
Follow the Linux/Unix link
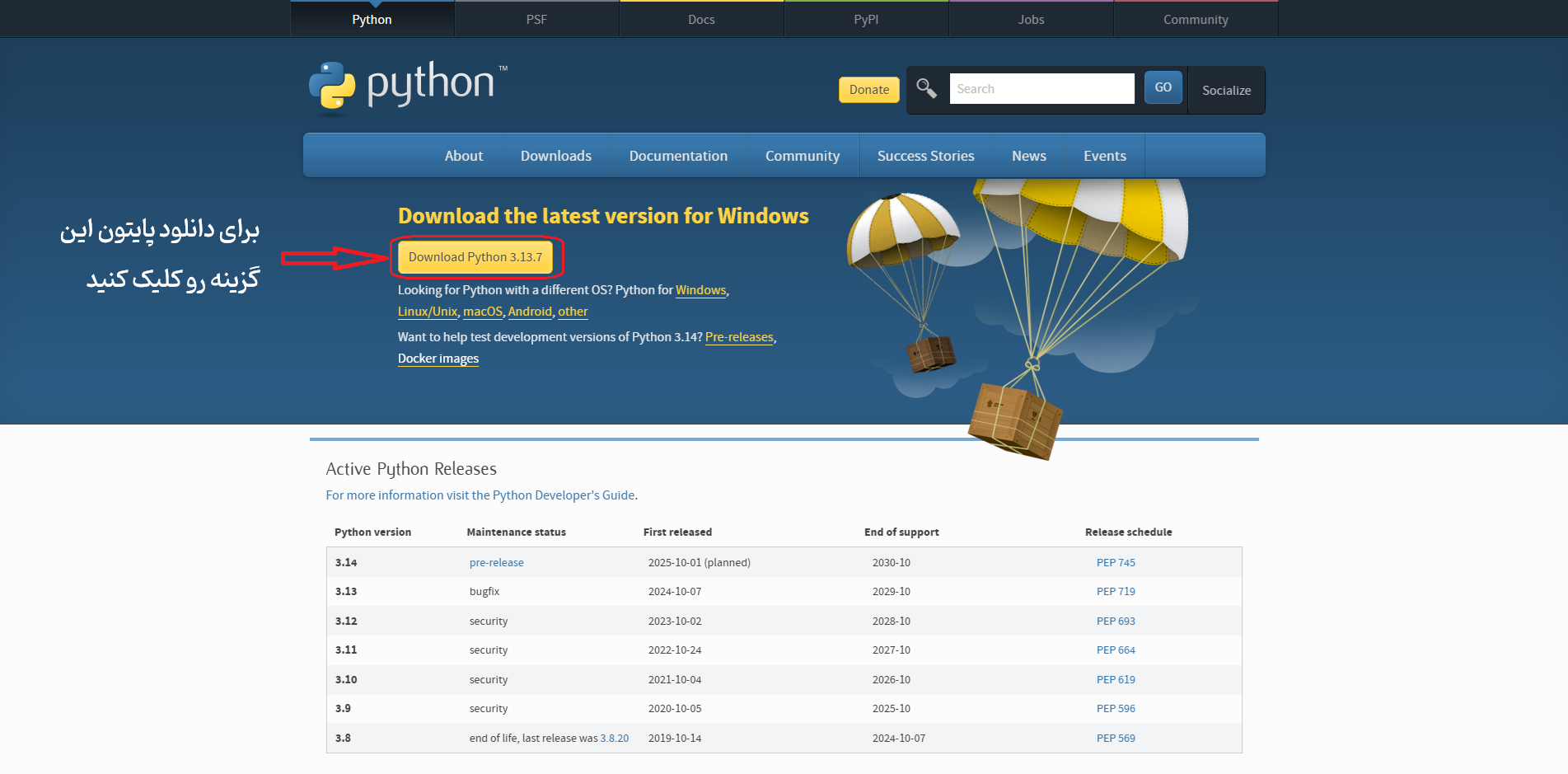click(428, 312)
